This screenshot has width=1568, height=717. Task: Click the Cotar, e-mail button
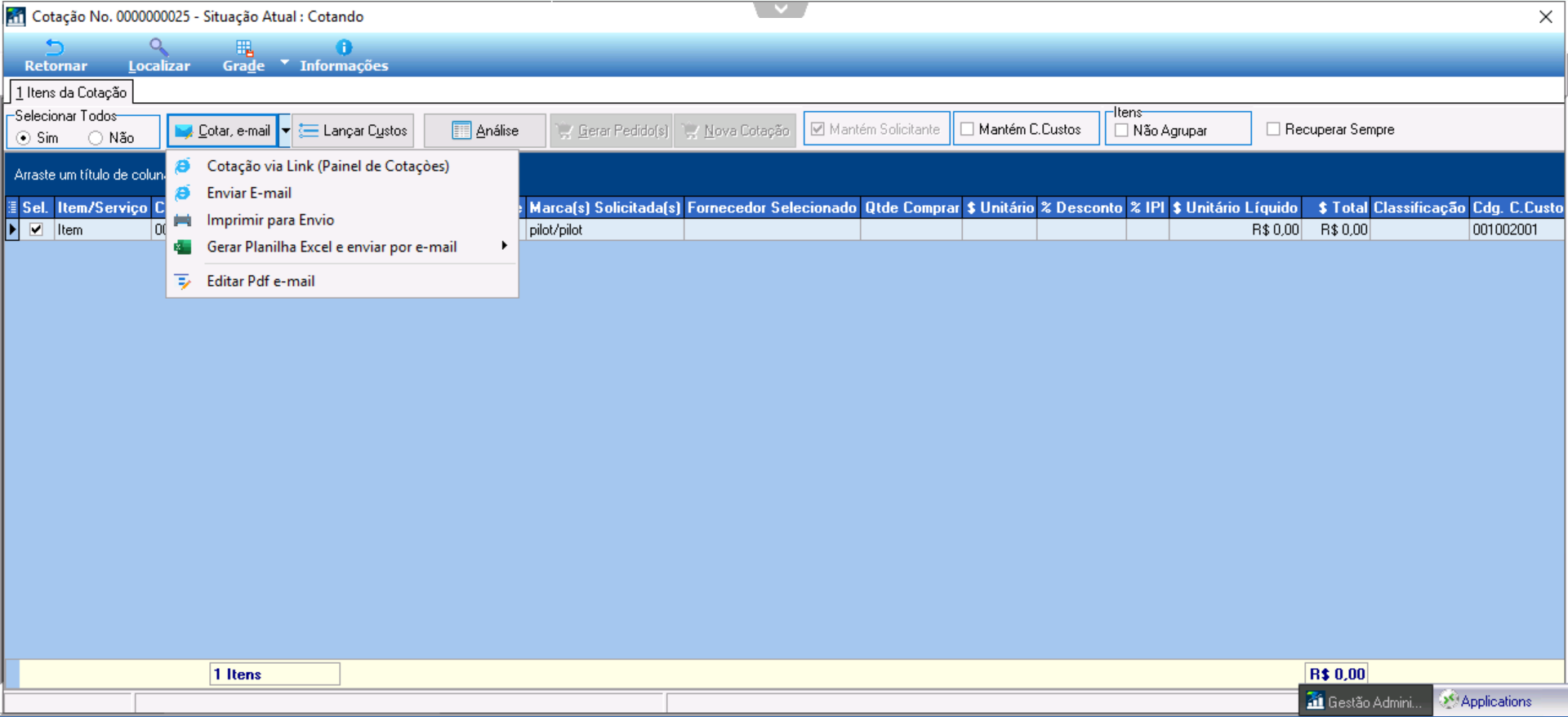click(223, 130)
